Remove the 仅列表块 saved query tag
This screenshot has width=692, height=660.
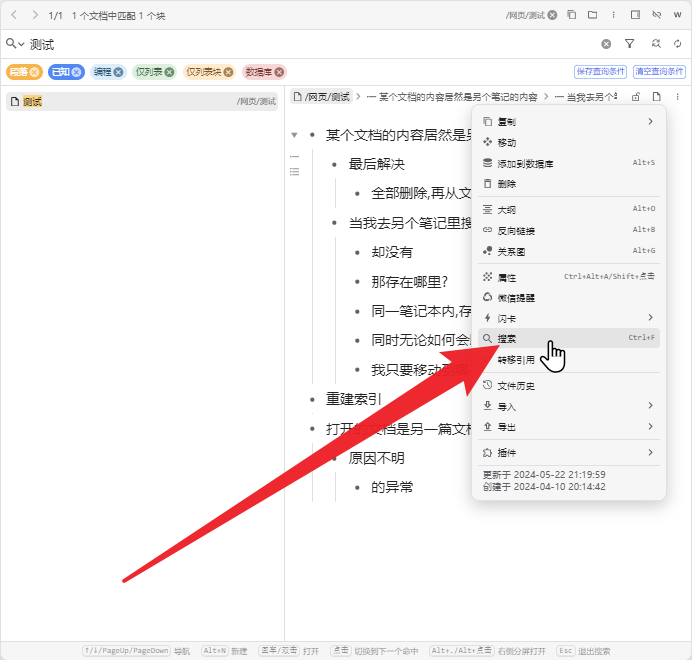pos(228,72)
